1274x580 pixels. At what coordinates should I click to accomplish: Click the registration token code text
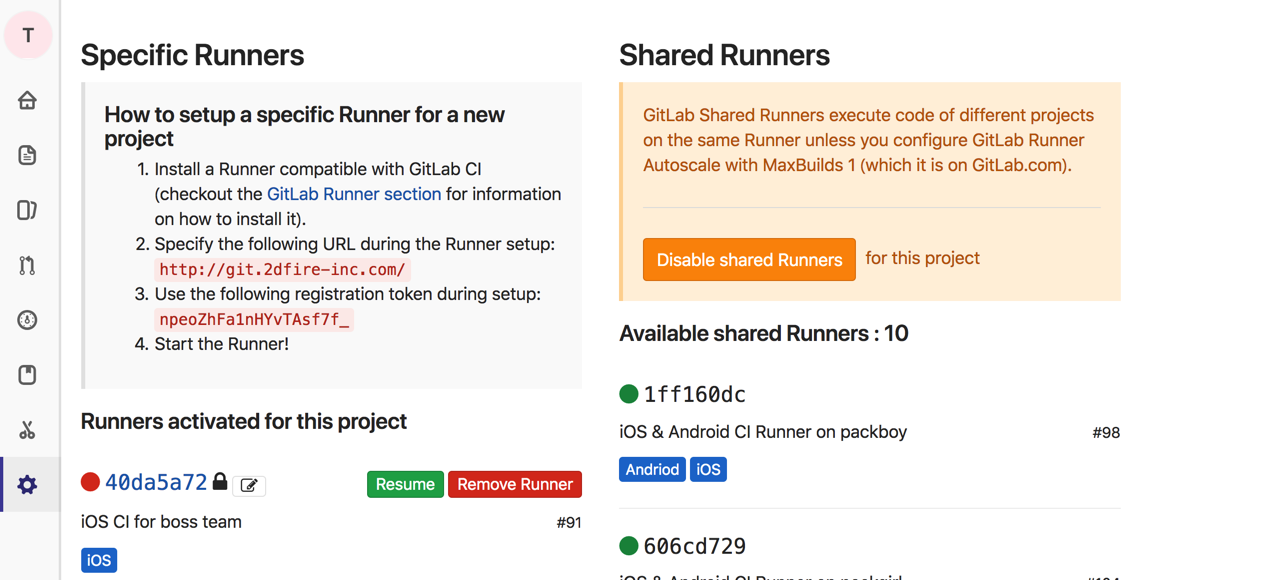coord(255,320)
